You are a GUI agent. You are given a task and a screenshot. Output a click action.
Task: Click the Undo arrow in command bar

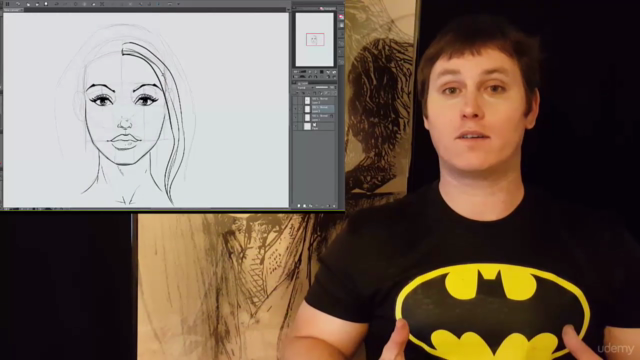tap(56, 4)
